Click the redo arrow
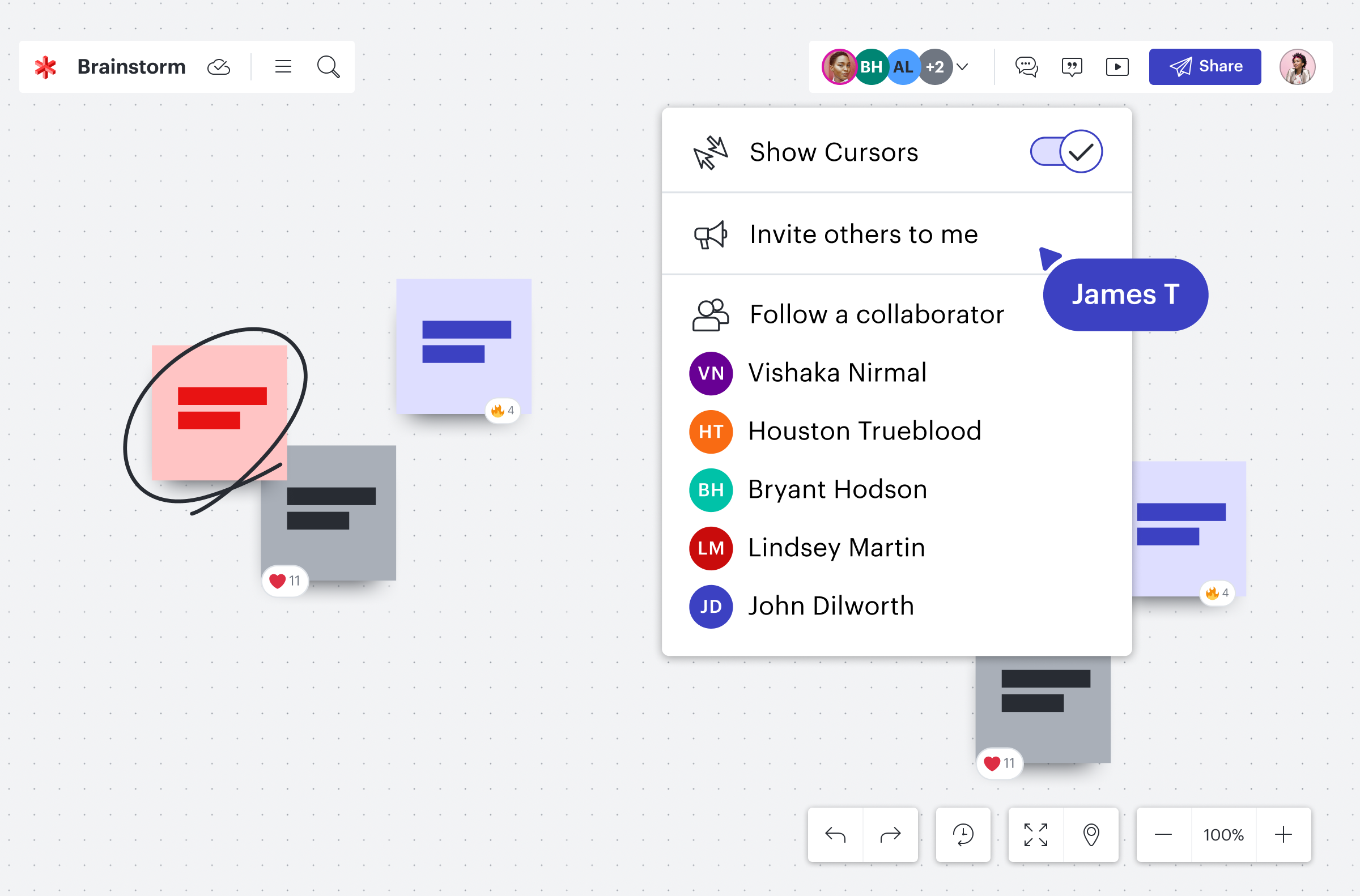 (x=890, y=835)
